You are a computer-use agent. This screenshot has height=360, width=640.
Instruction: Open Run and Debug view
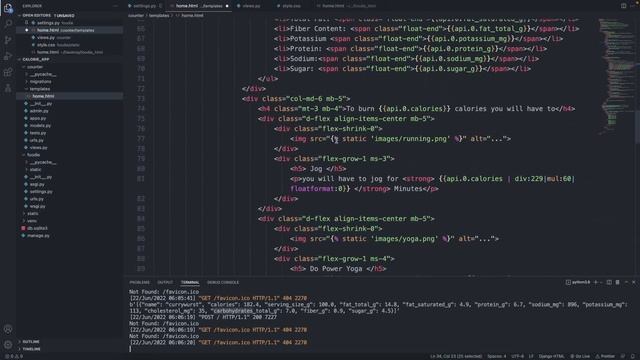point(8,56)
